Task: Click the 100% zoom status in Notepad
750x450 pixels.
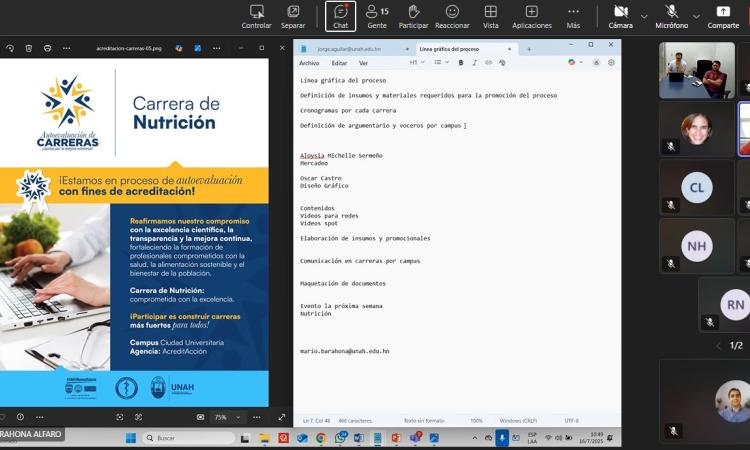Action: tap(476, 421)
